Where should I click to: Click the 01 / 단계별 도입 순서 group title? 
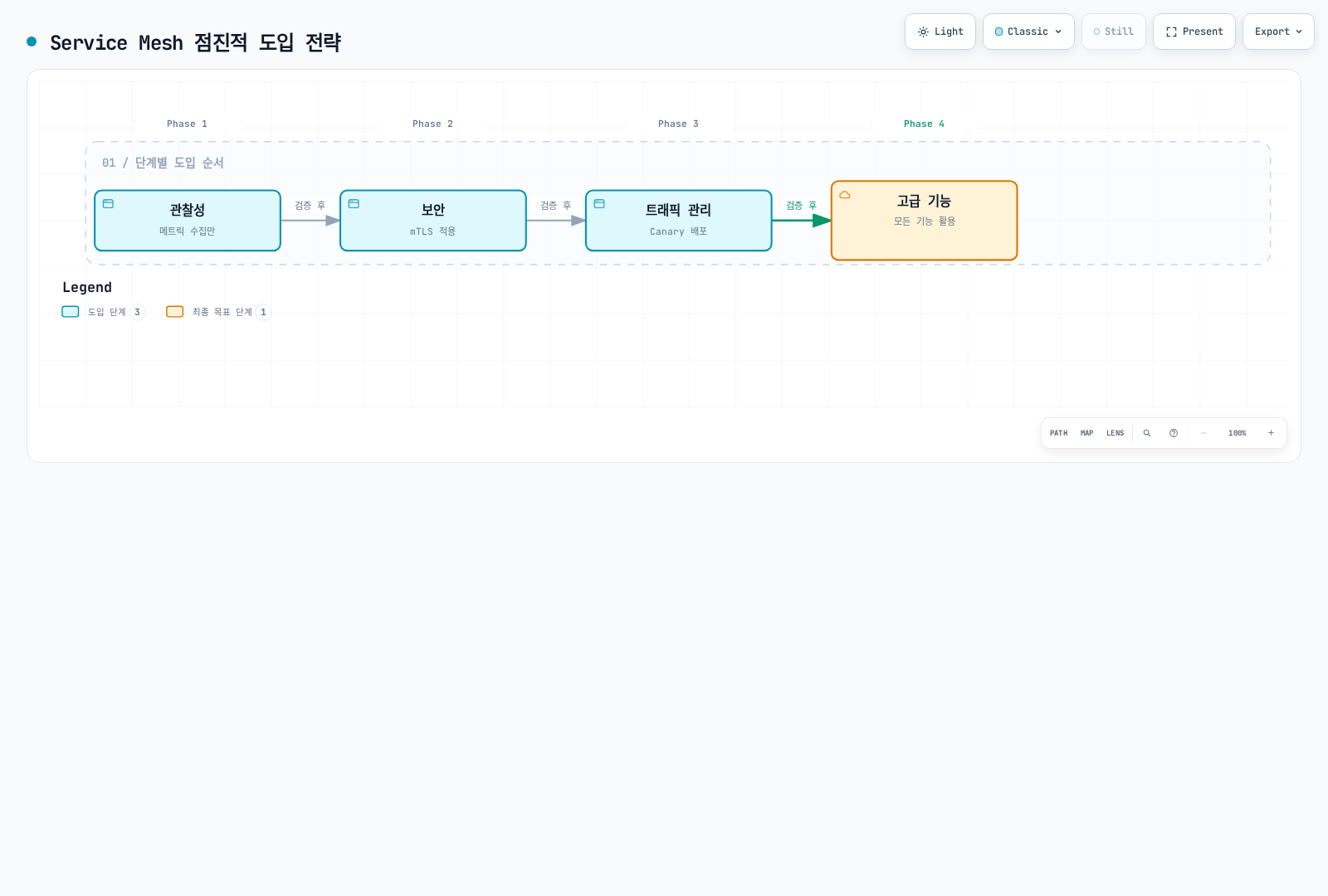click(164, 163)
